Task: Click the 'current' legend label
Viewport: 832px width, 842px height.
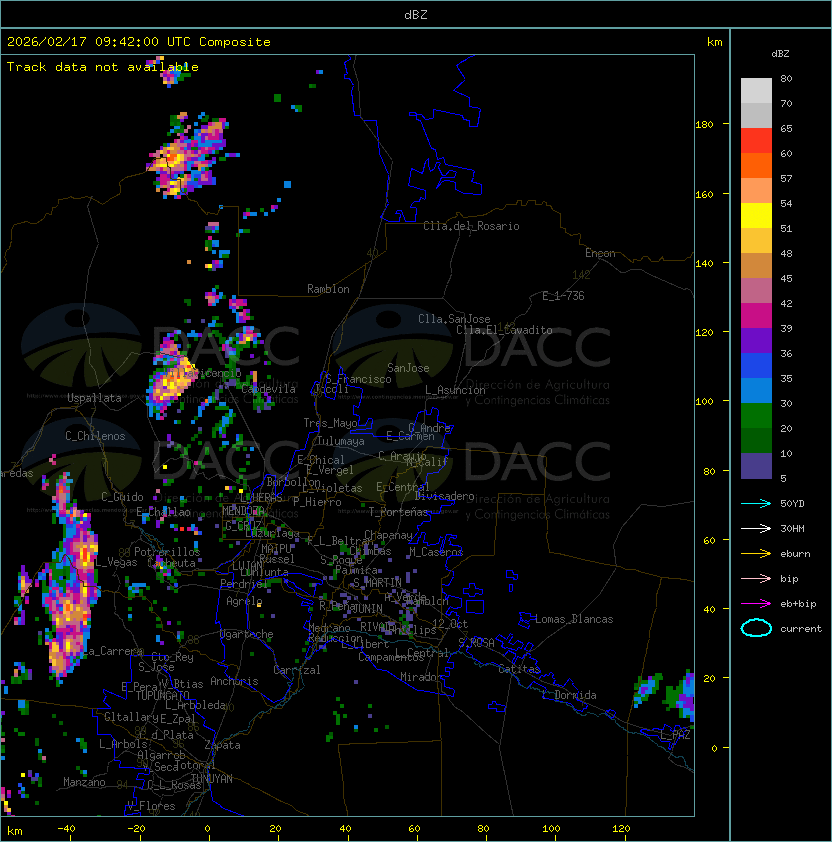Action: [x=801, y=628]
